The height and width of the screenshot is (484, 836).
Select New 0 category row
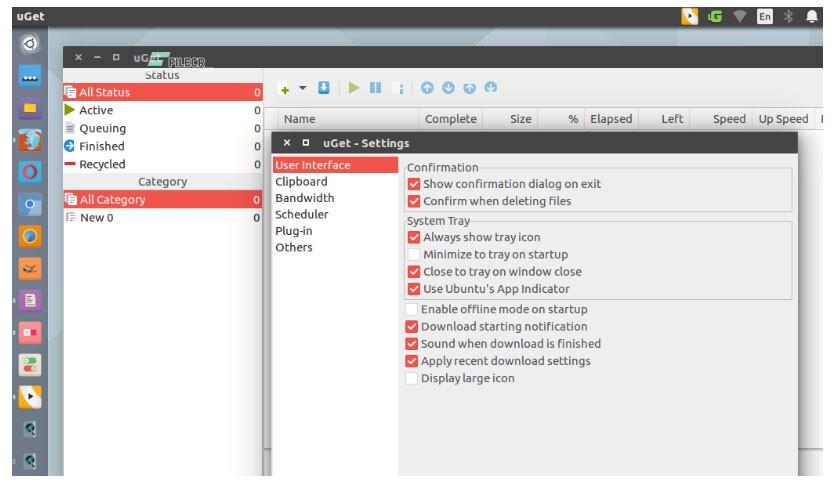(x=163, y=217)
